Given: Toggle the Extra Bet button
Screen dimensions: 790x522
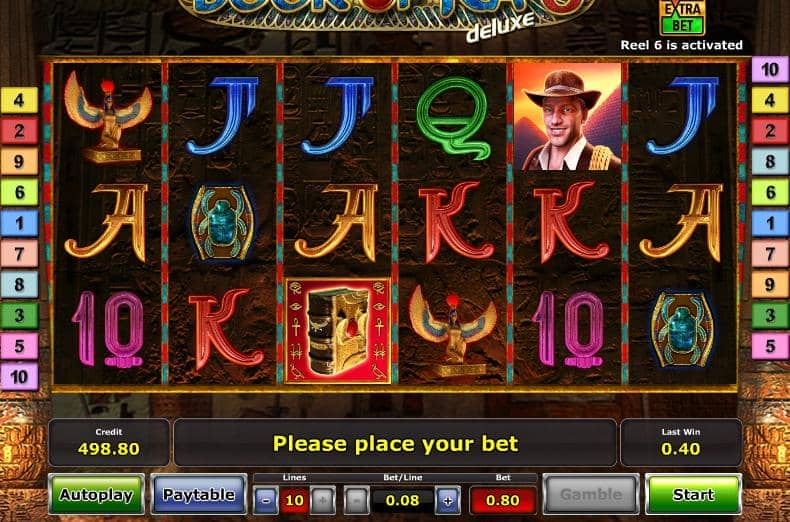Looking at the screenshot, I should point(682,17).
